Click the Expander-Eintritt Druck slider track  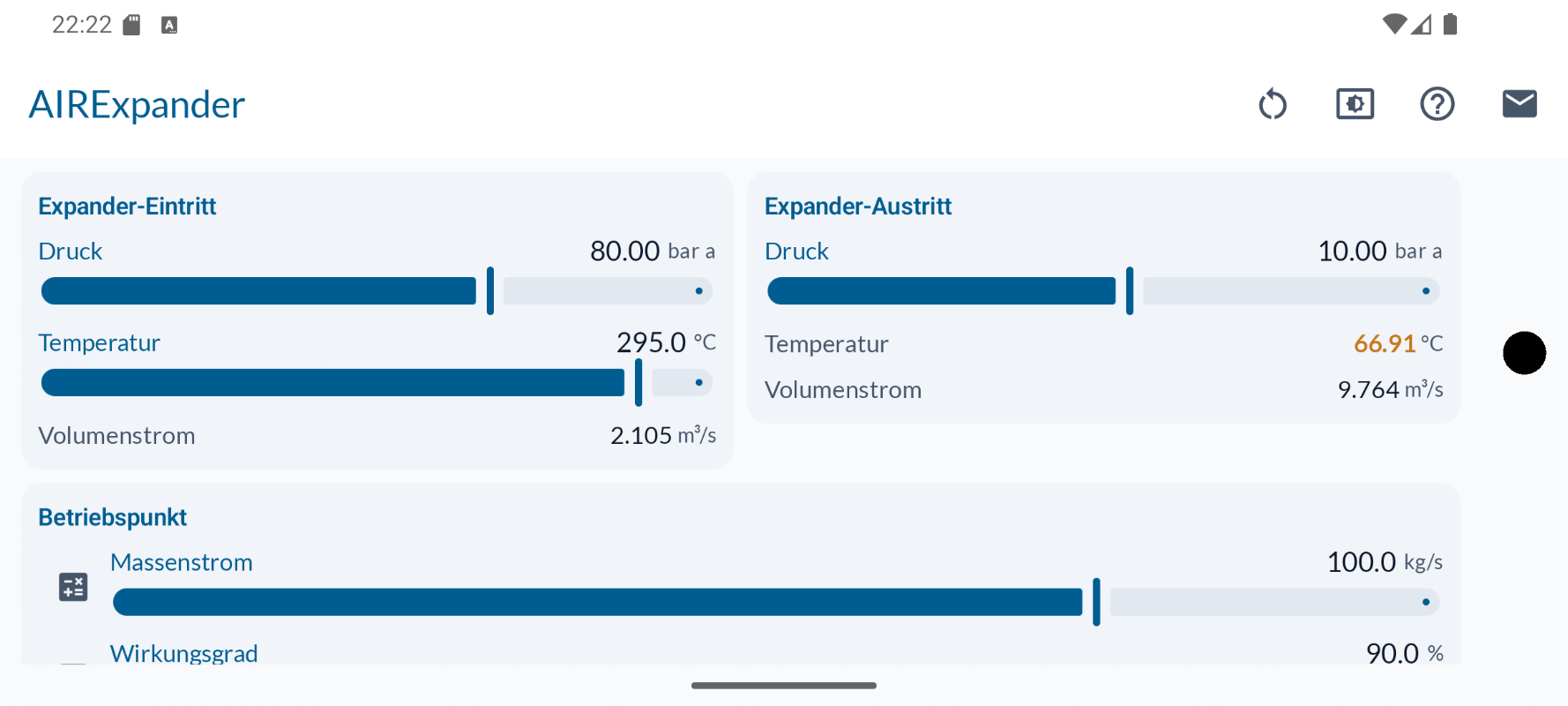pyautogui.click(x=377, y=290)
